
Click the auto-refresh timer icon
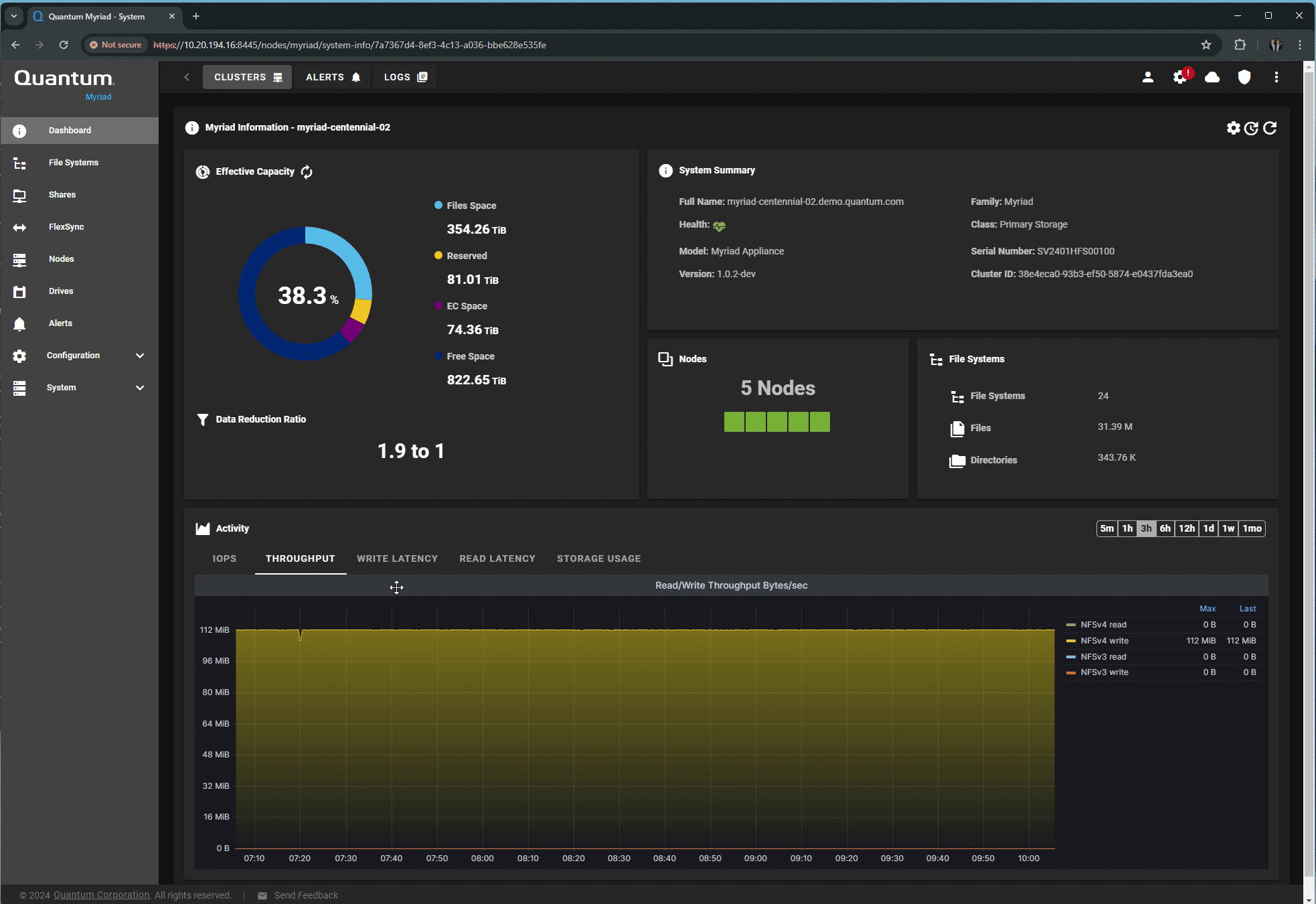(x=1251, y=128)
